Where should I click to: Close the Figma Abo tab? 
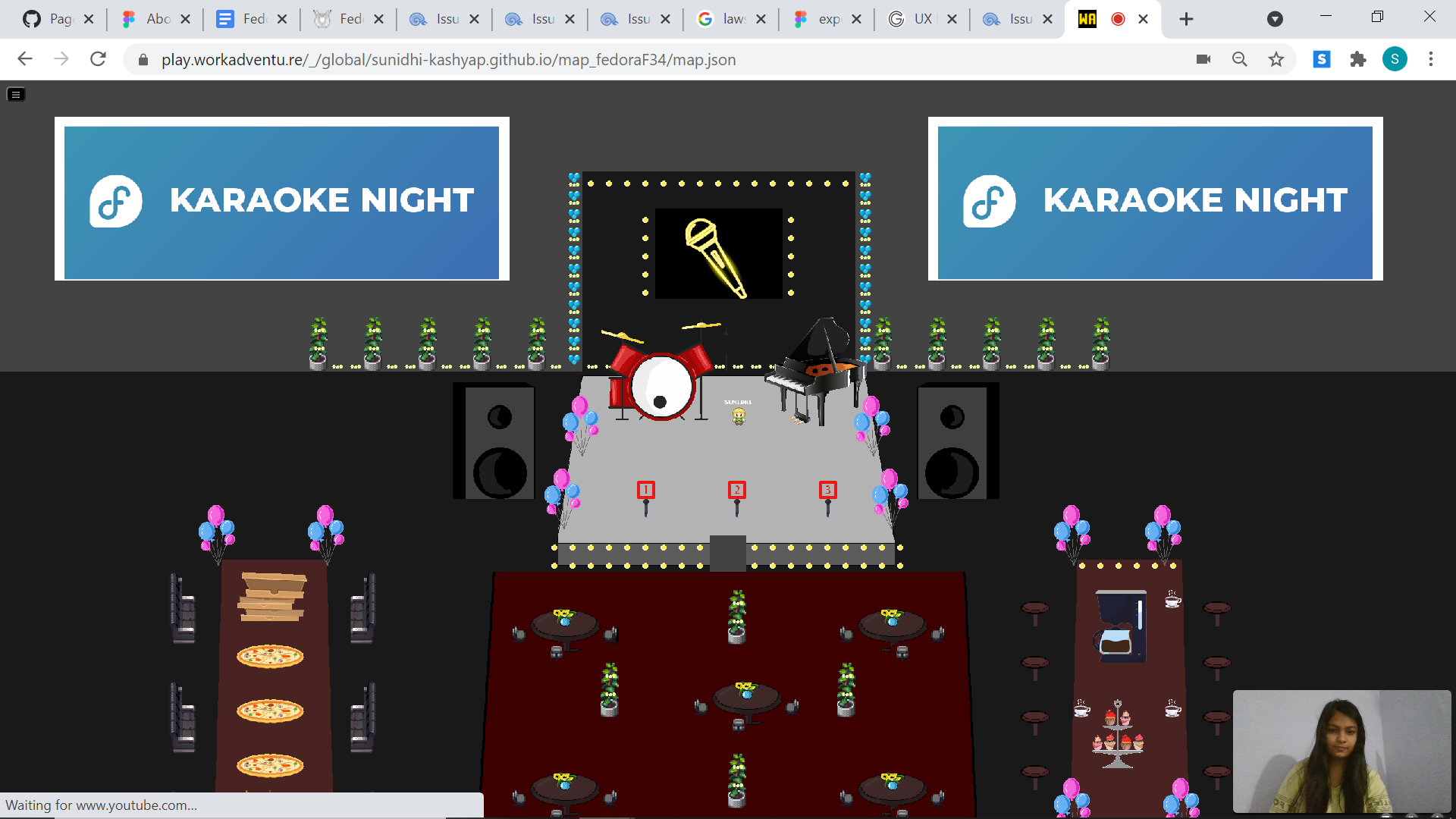[185, 19]
